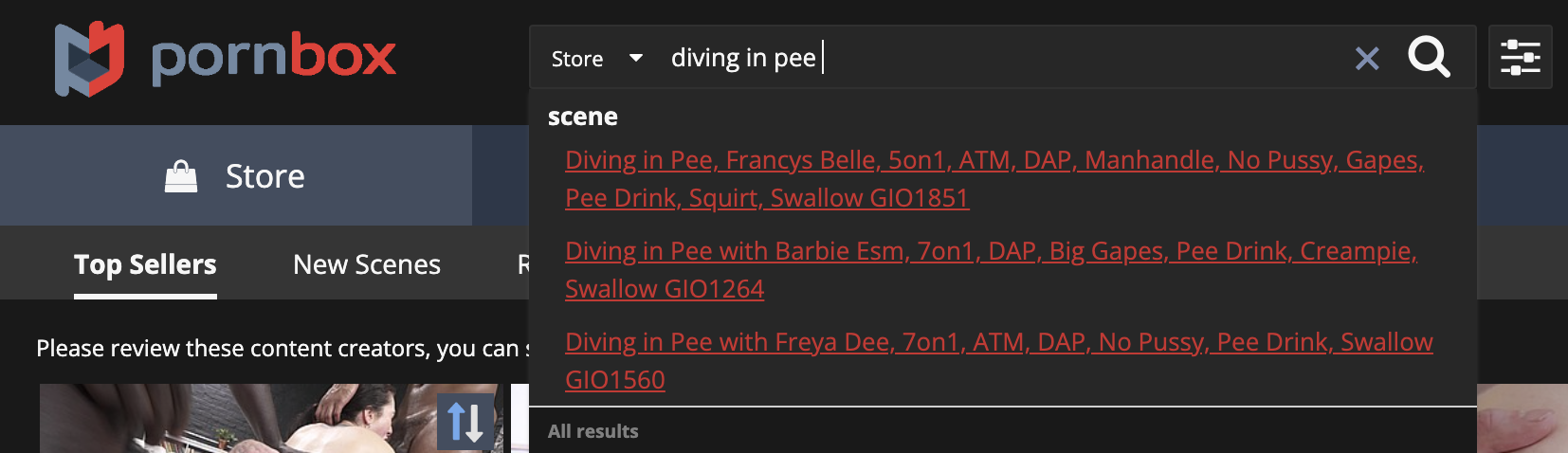The height and width of the screenshot is (453, 1568).
Task: Open the Store section tab
Action: [x=264, y=176]
